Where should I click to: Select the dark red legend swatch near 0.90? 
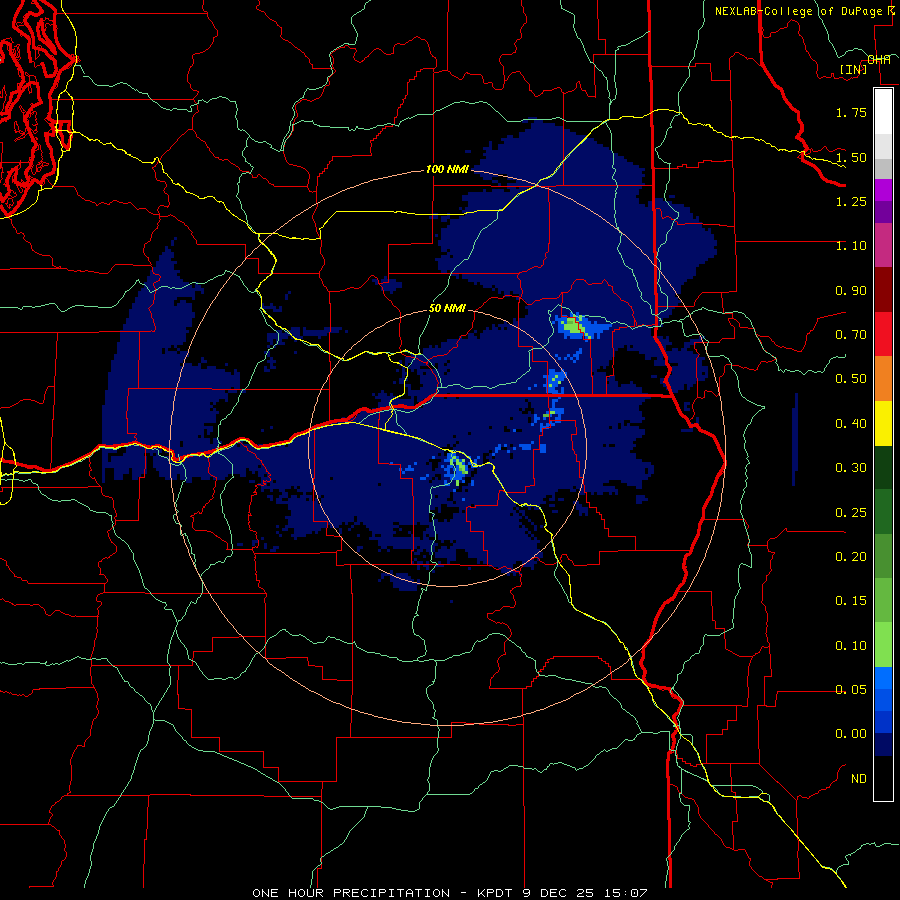883,290
